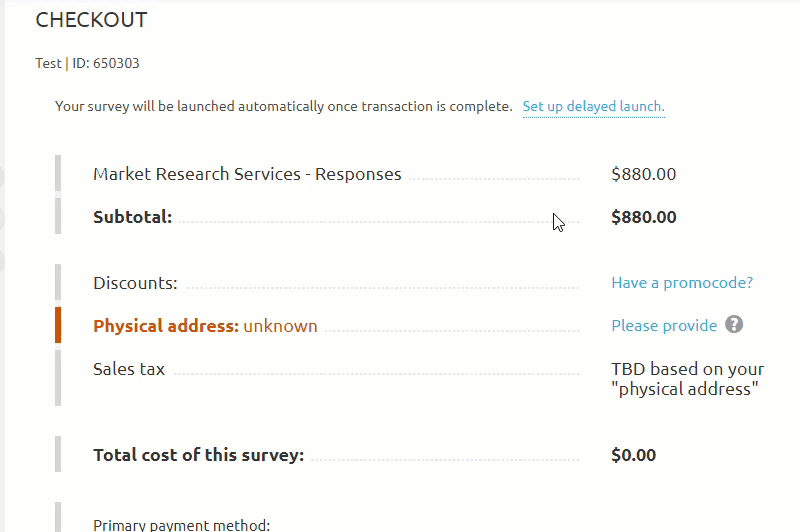
Task: Click the gray marker bar beside Sales tax
Action: click(58, 378)
